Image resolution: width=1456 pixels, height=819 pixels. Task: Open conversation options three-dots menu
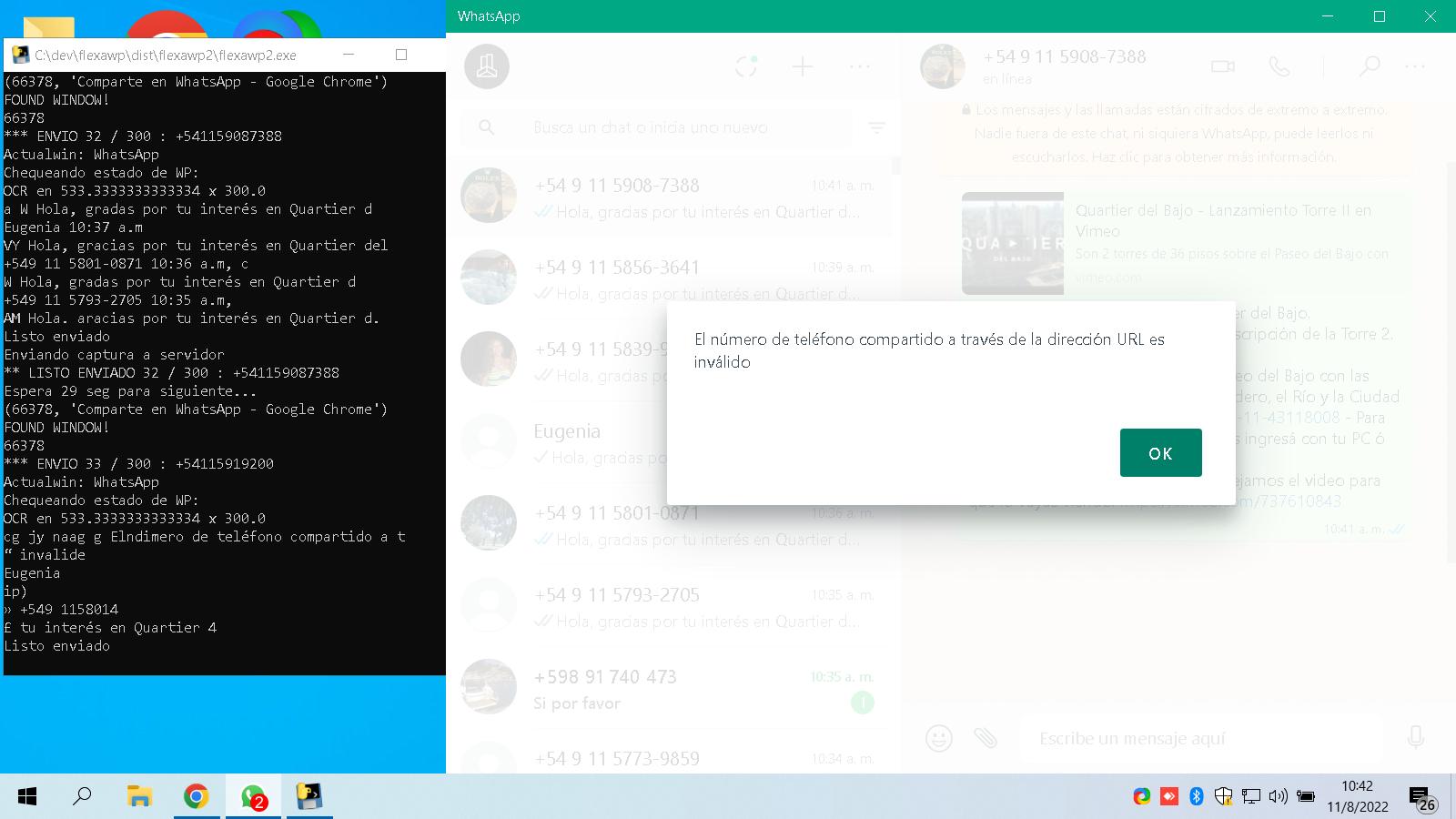1415,66
